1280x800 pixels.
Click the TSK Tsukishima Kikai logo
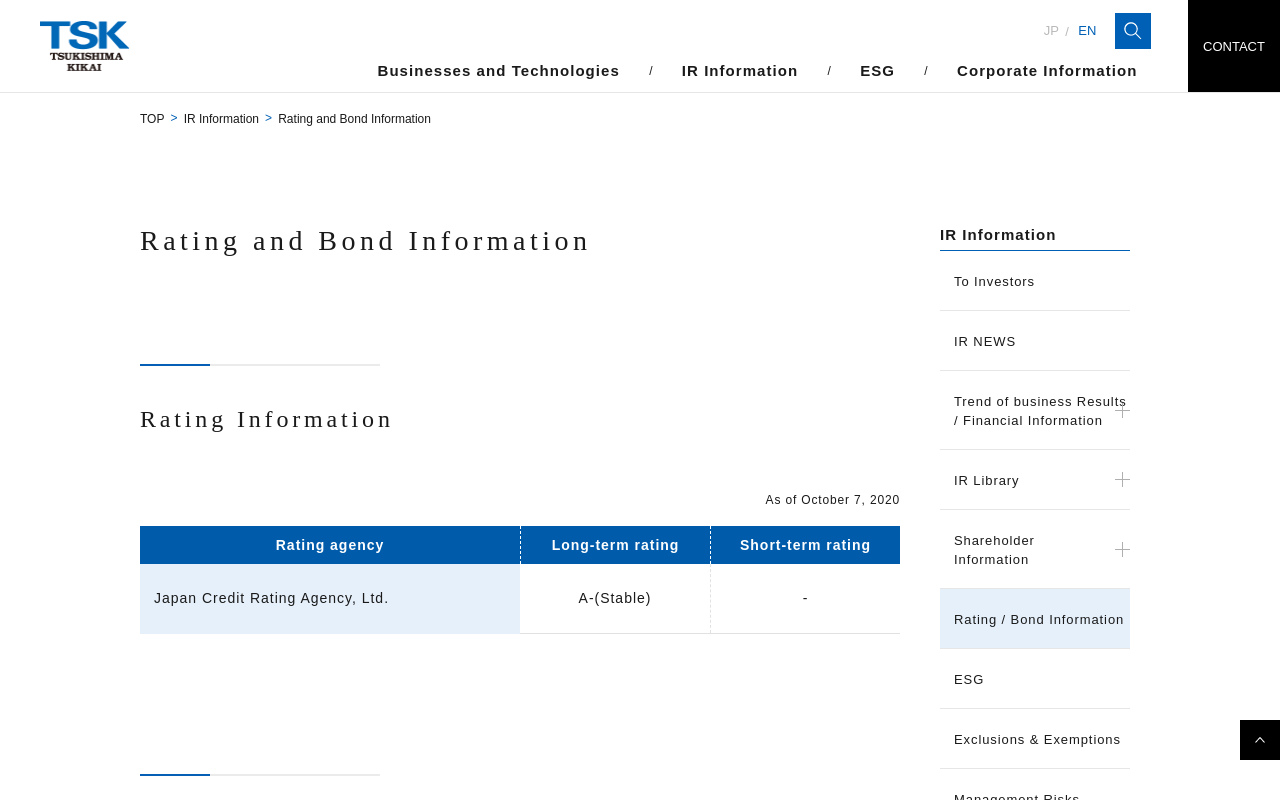[84, 46]
